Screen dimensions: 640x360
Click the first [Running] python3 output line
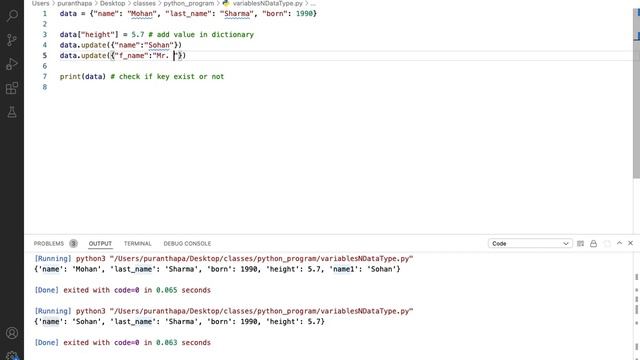tap(224, 259)
